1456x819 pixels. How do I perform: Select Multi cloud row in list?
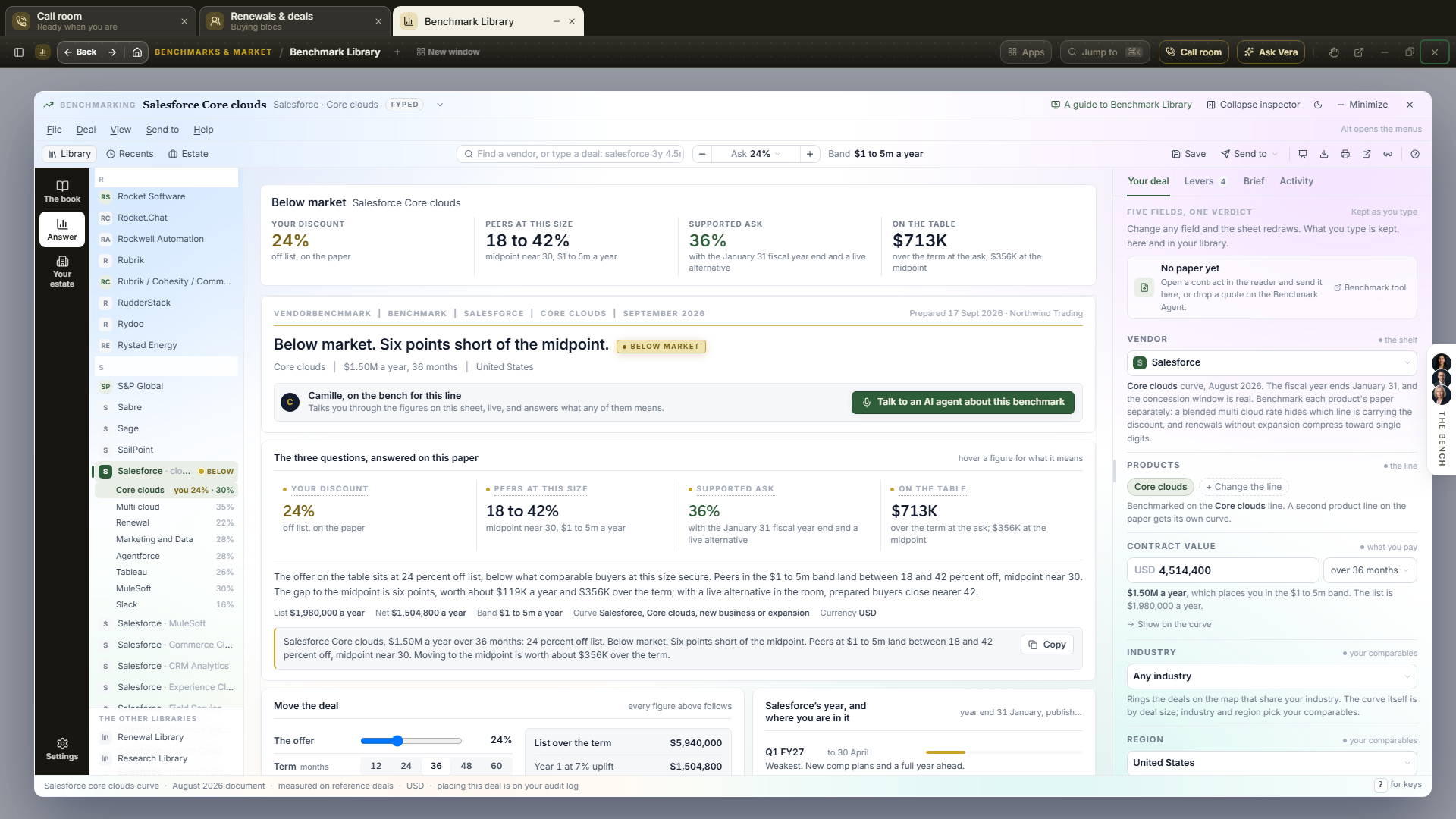pos(165,507)
